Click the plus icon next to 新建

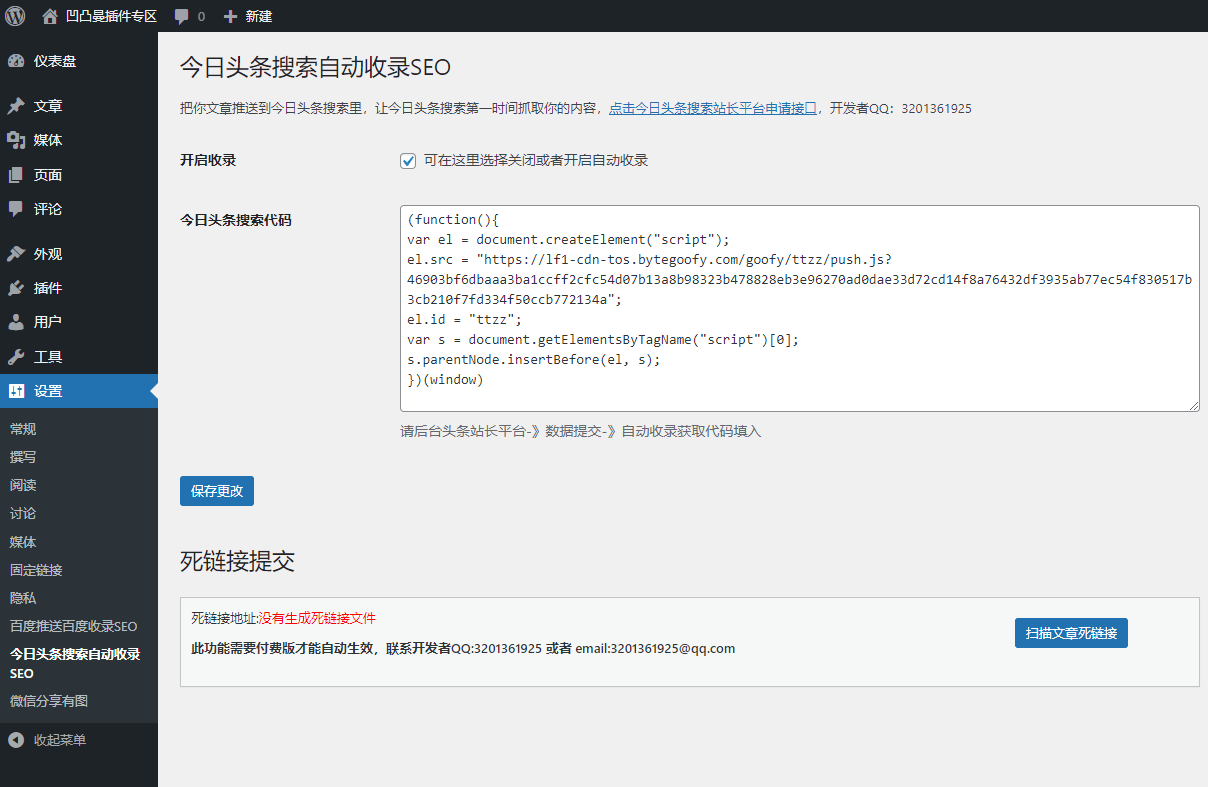pos(231,17)
